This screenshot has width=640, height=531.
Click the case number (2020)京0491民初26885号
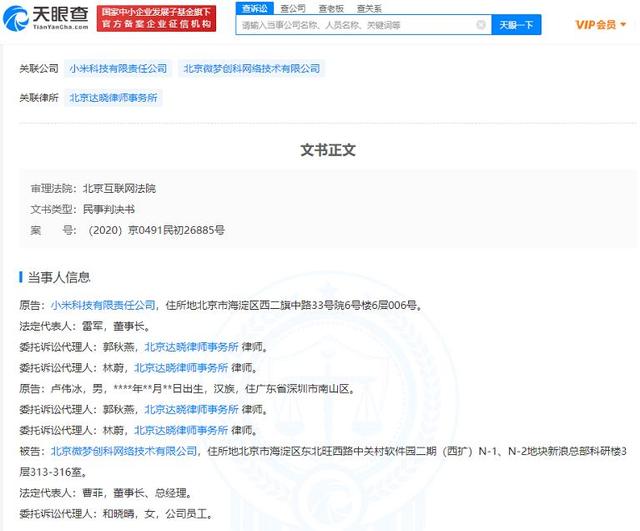pos(156,230)
